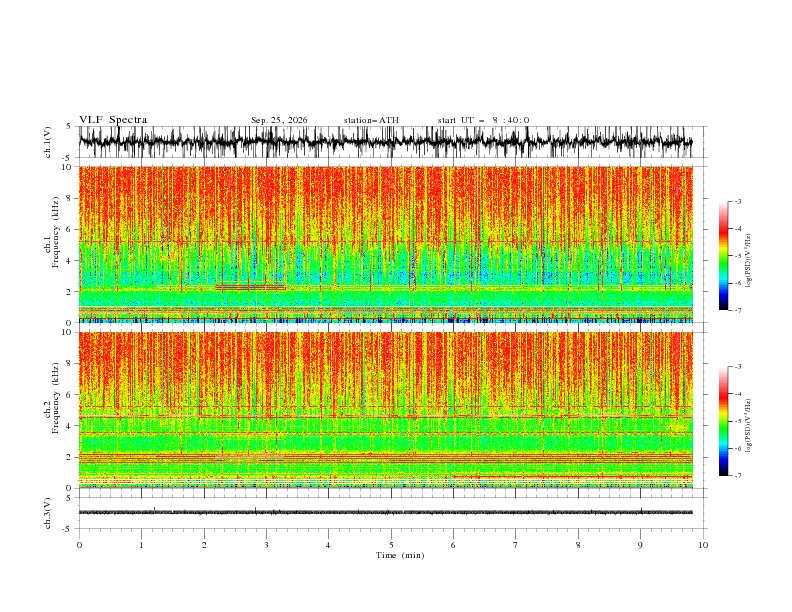792x612 pixels.
Task: Select the date text 'Sep. 25, 2026'
Action: pyautogui.click(x=279, y=120)
